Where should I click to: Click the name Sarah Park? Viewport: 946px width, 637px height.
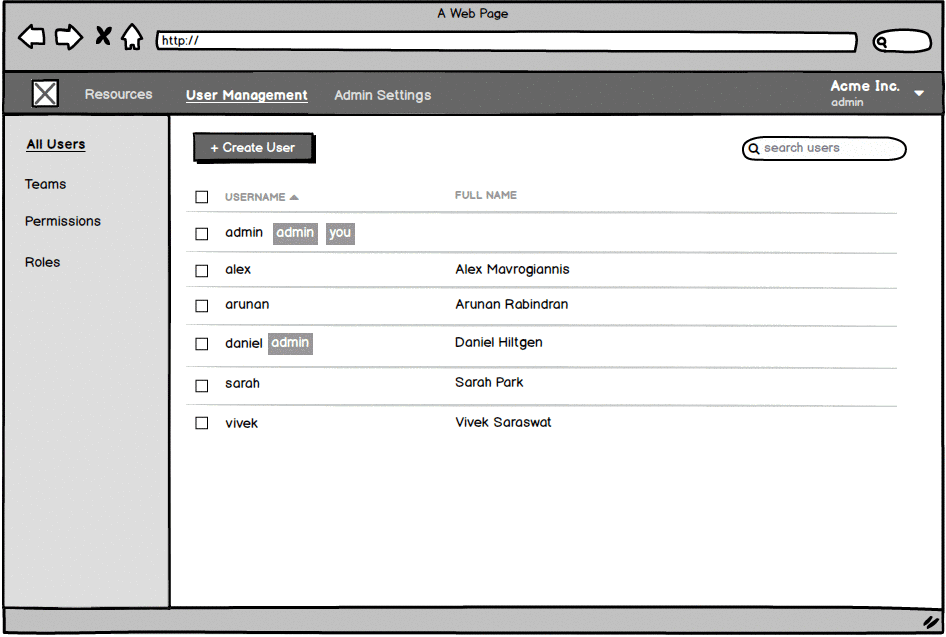pyautogui.click(x=489, y=382)
